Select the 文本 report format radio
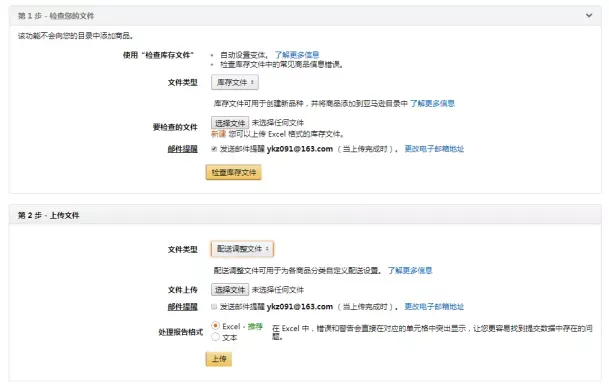The height and width of the screenshot is (388, 609). click(x=216, y=337)
